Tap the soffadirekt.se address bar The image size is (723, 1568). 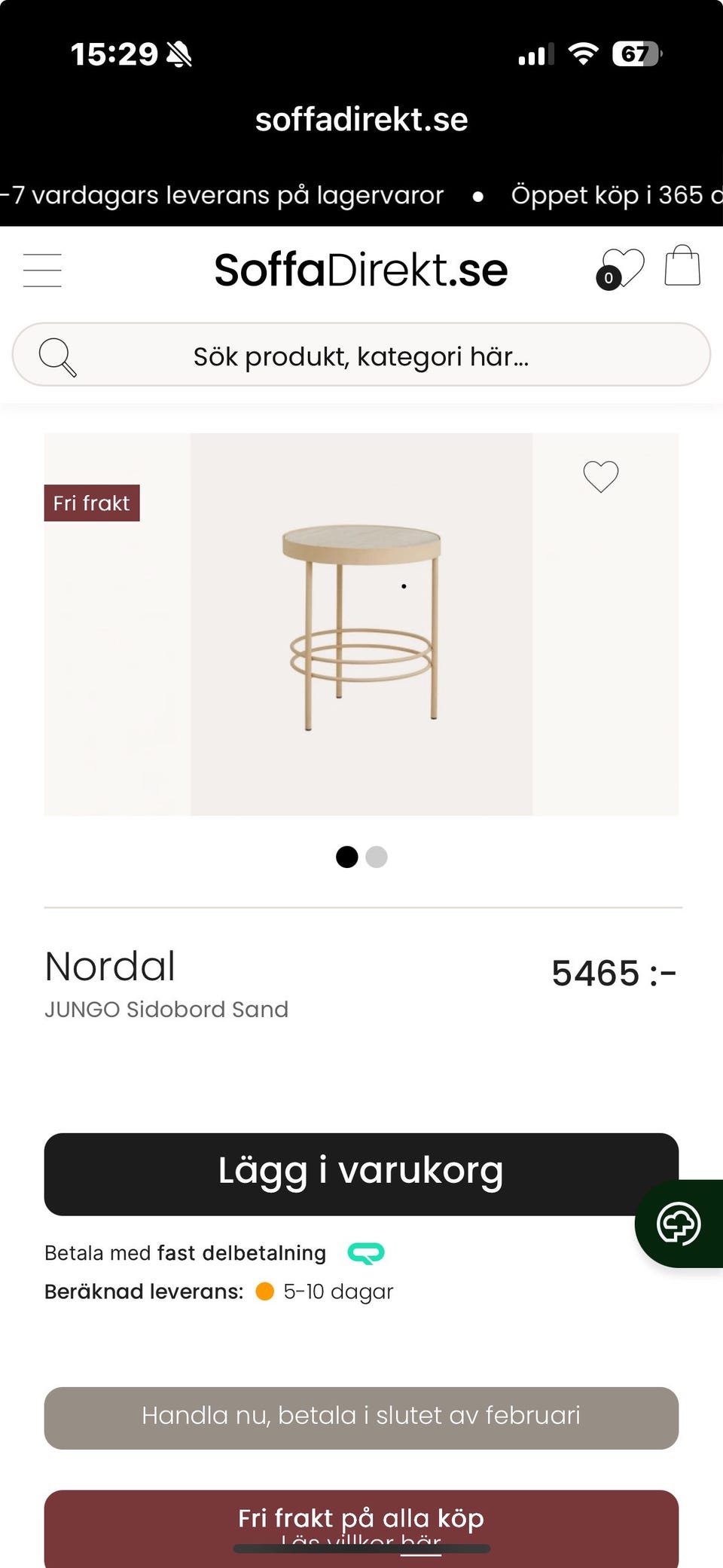[x=361, y=120]
